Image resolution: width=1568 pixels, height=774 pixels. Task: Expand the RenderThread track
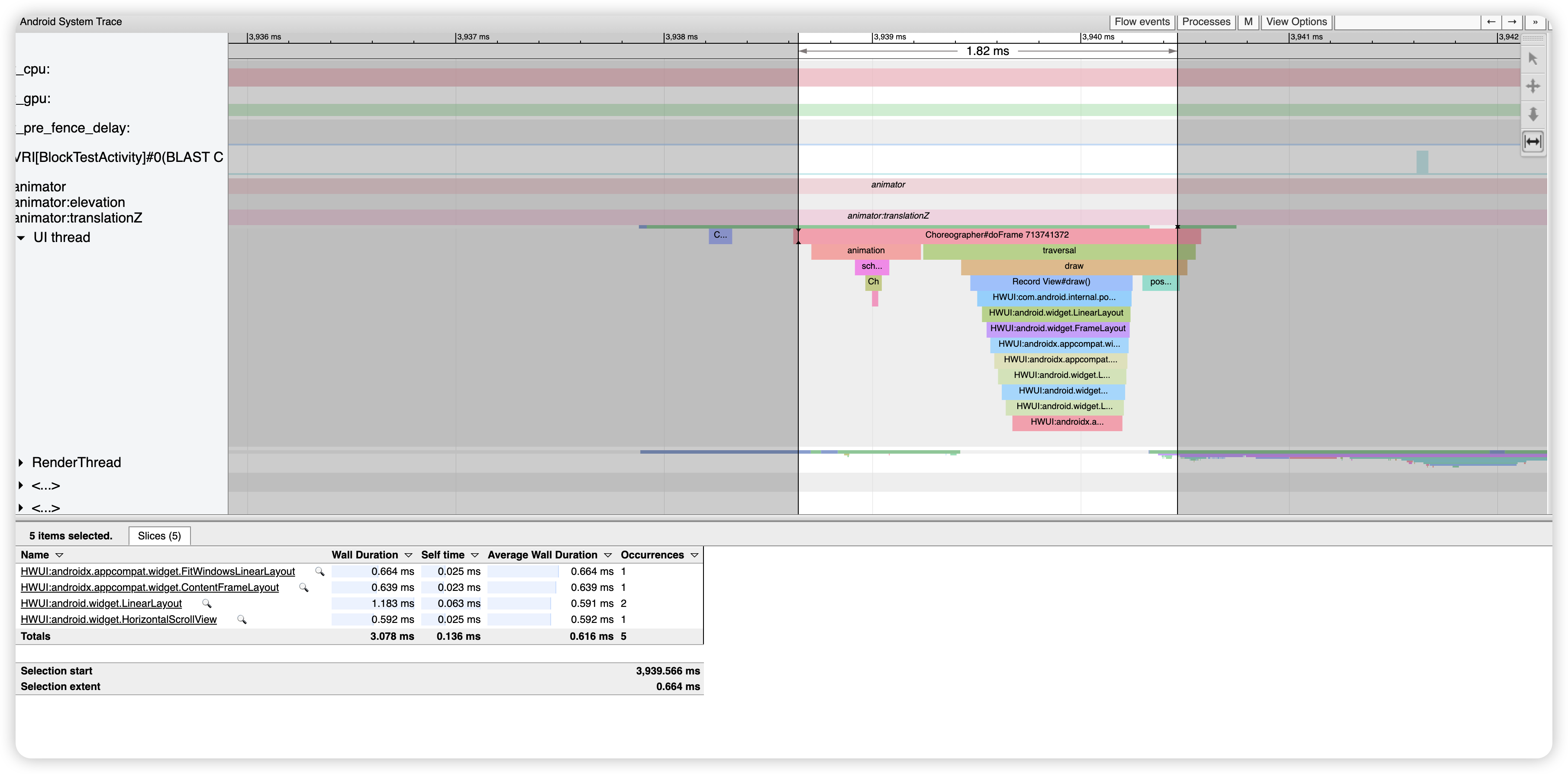21,463
